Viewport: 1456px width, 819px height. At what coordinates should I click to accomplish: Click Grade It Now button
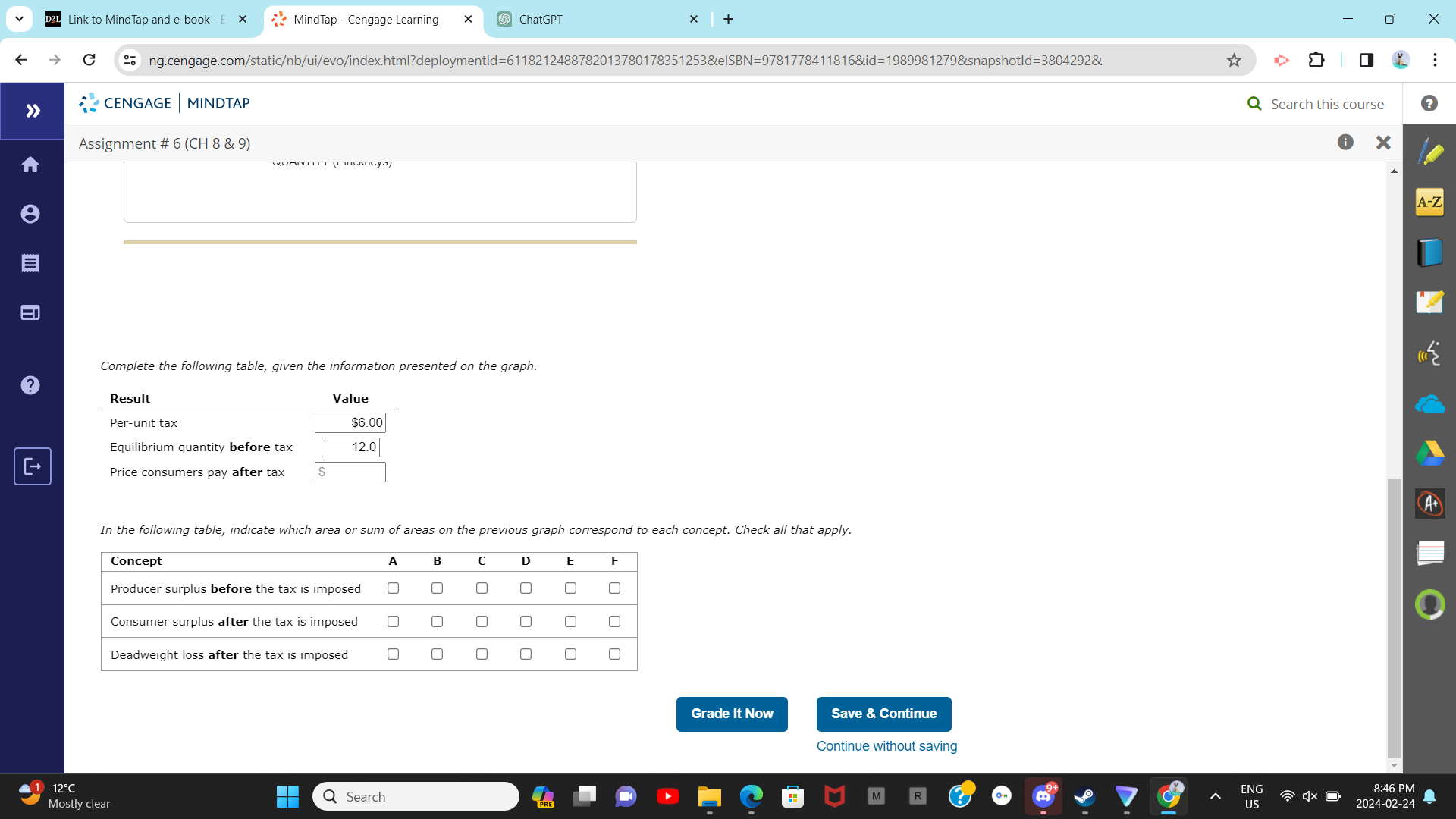tap(731, 714)
